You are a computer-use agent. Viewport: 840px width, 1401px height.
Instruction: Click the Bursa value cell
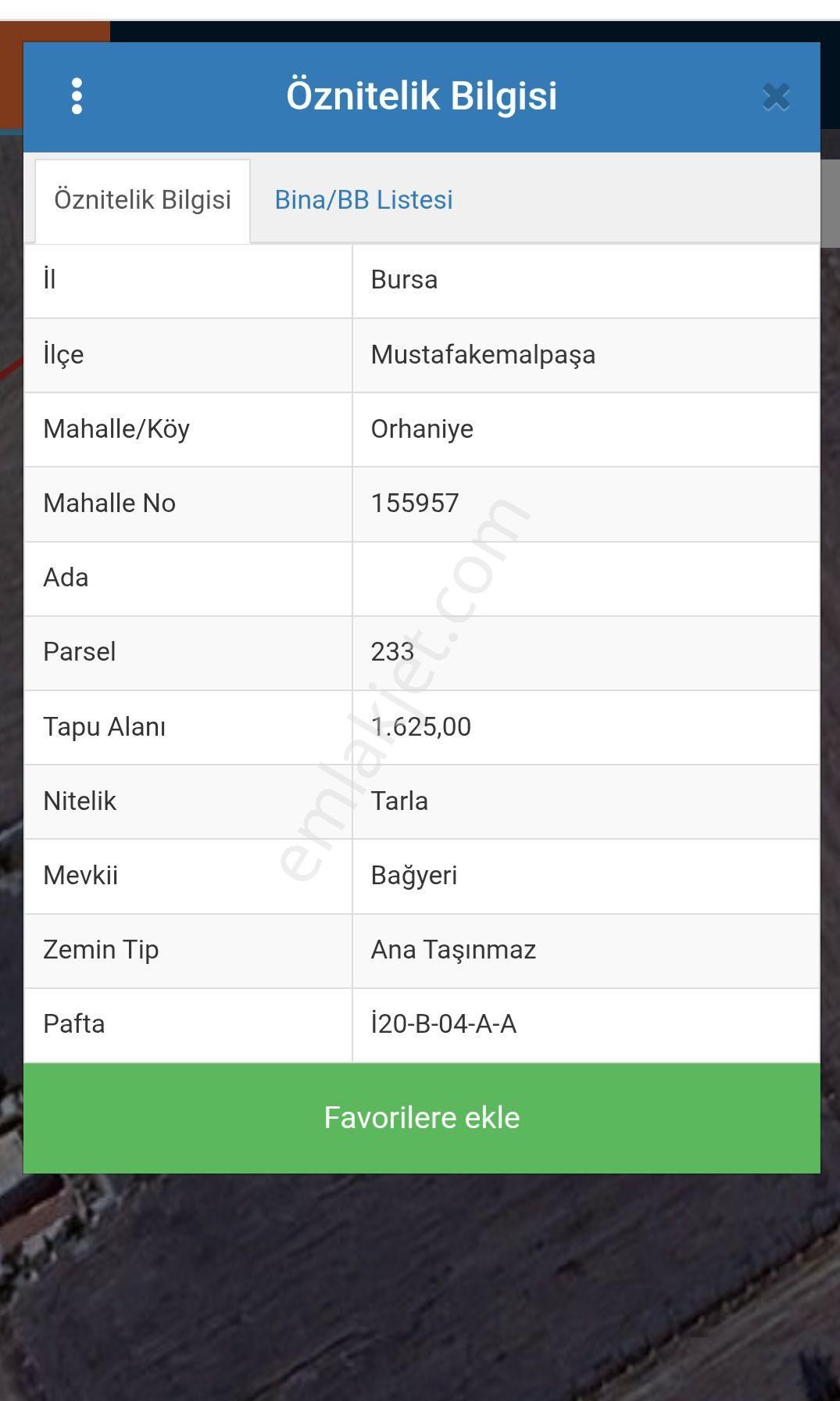404,280
